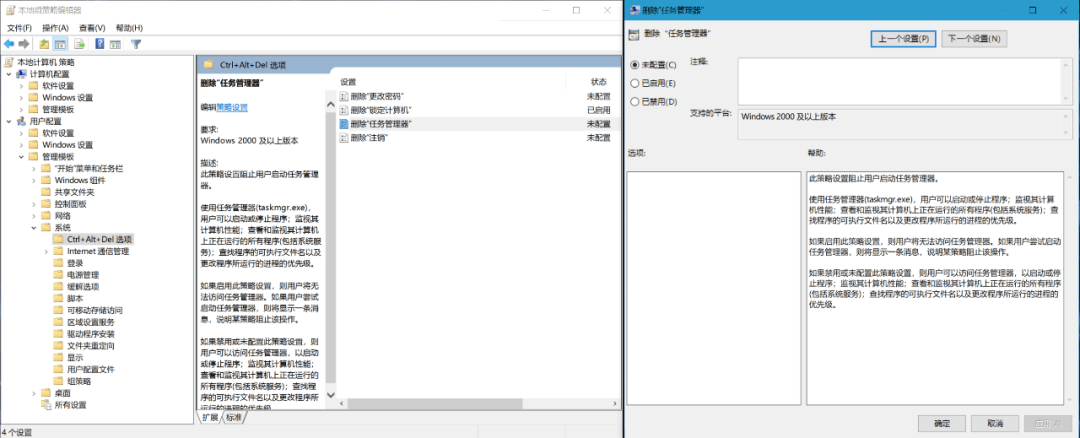1080x438 pixels.
Task: Select the 区域设置服务 tree item
Action: pyautogui.click(x=91, y=322)
